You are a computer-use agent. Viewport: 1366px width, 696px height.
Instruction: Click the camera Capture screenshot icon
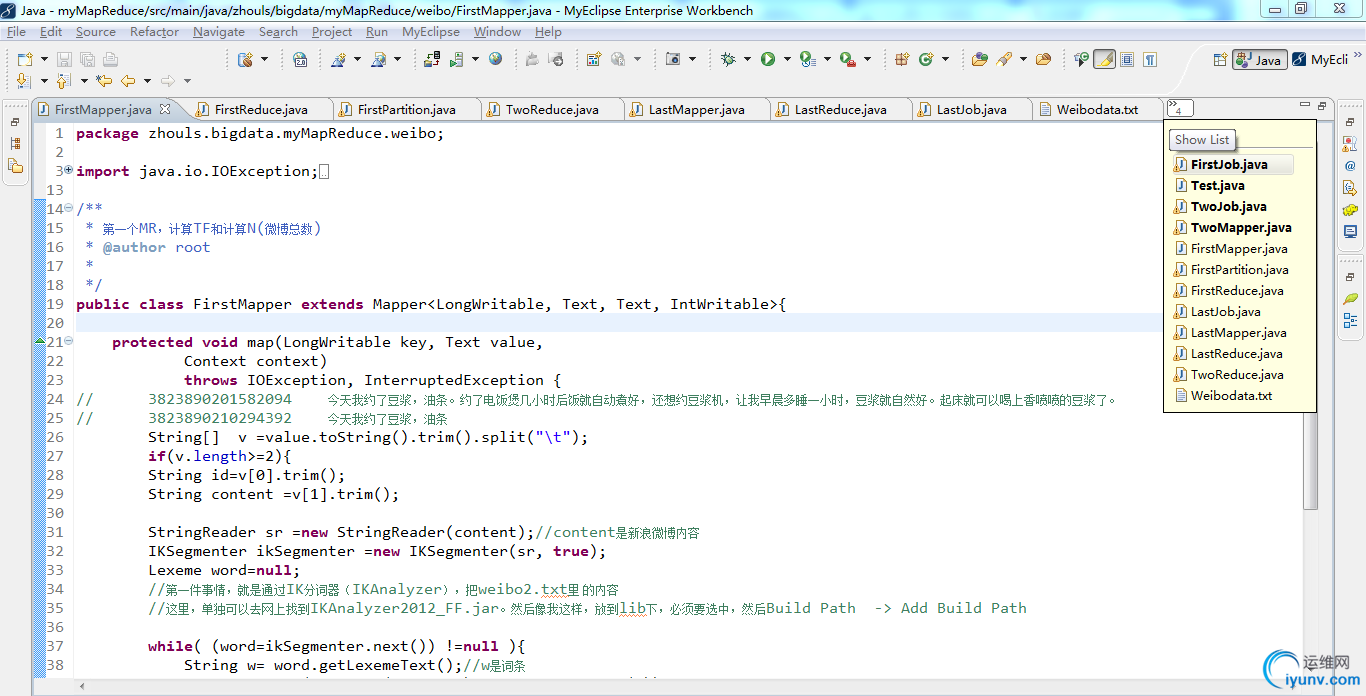click(x=673, y=59)
